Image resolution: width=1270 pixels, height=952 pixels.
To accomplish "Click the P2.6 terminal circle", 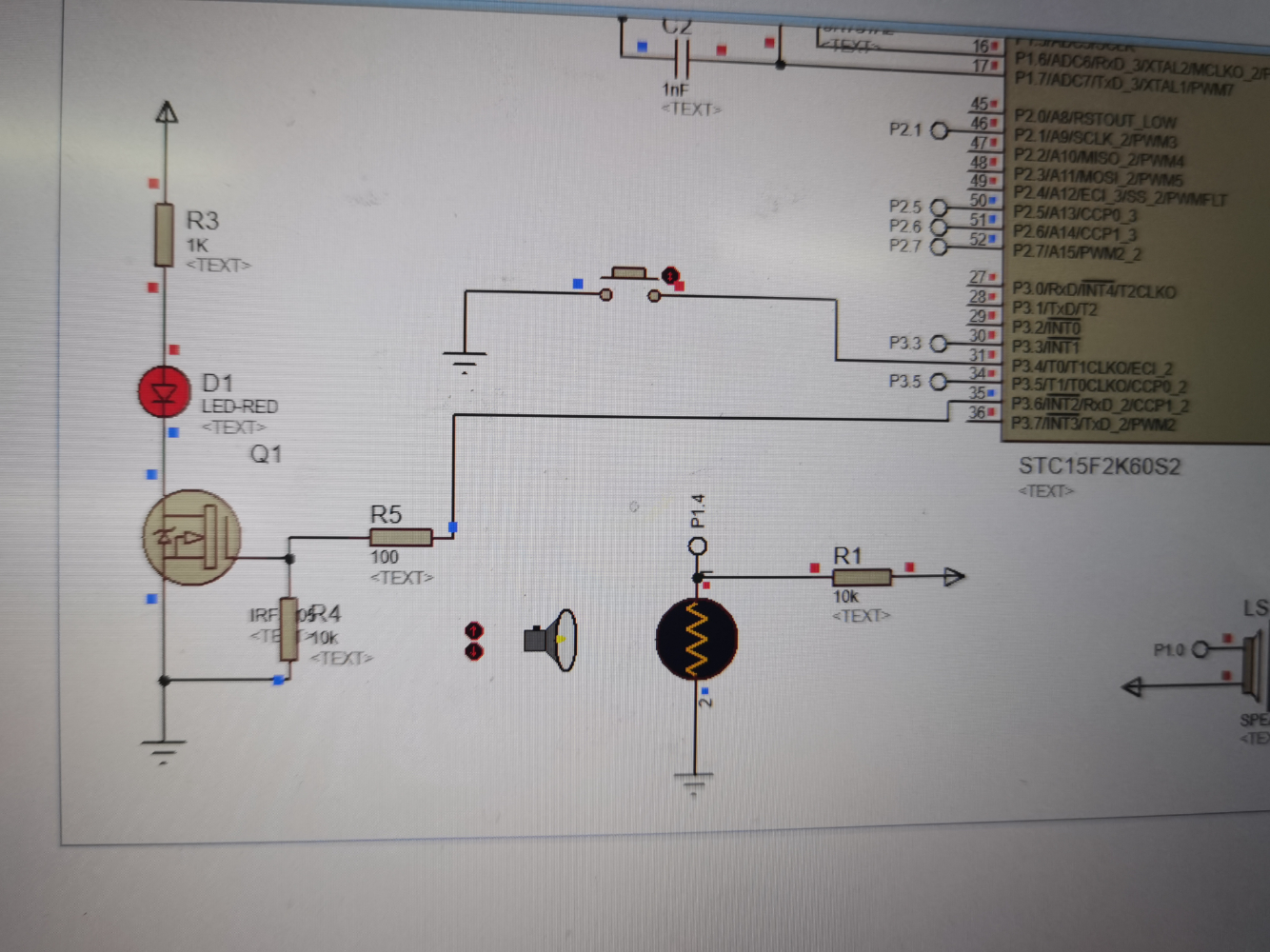I will click(939, 228).
